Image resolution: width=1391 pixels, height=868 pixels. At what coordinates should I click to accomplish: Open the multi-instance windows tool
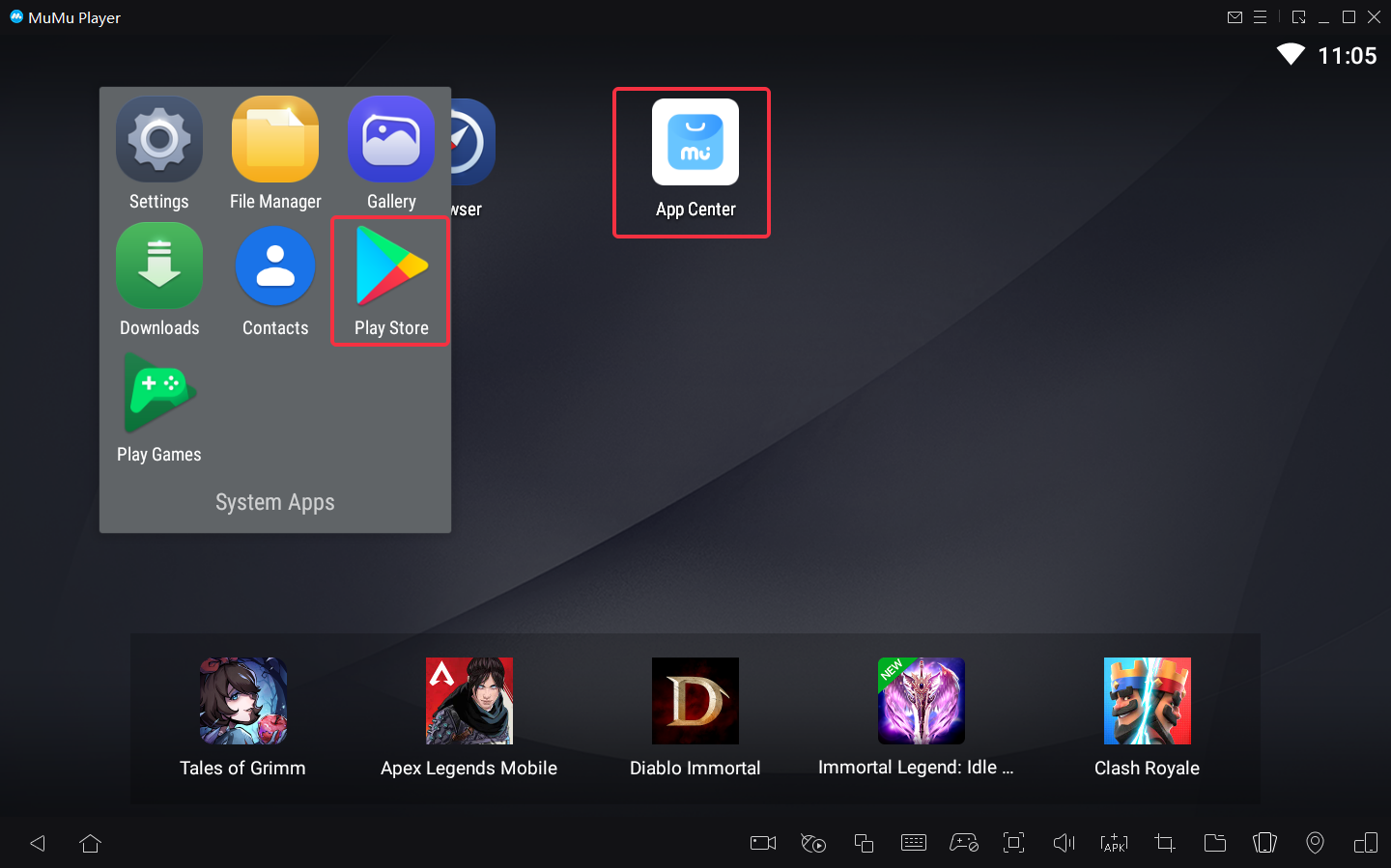coord(864,843)
